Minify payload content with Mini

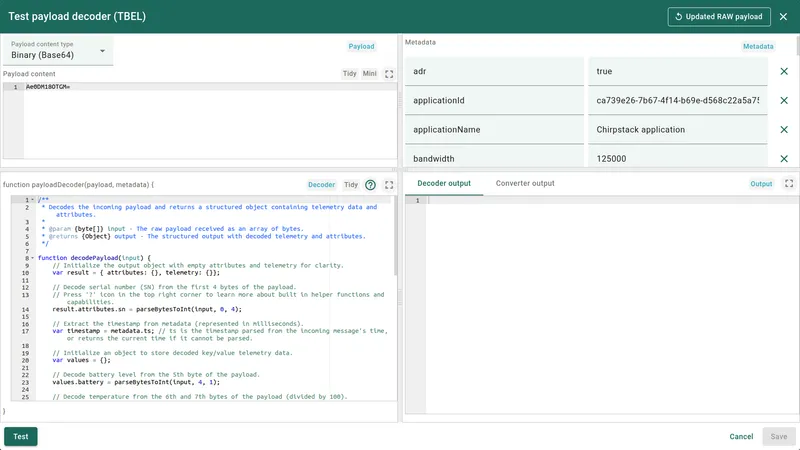pos(369,73)
